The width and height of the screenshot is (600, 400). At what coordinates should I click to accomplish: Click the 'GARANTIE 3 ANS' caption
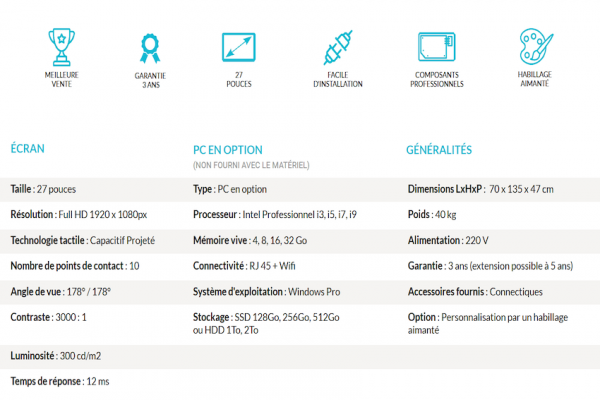150,80
